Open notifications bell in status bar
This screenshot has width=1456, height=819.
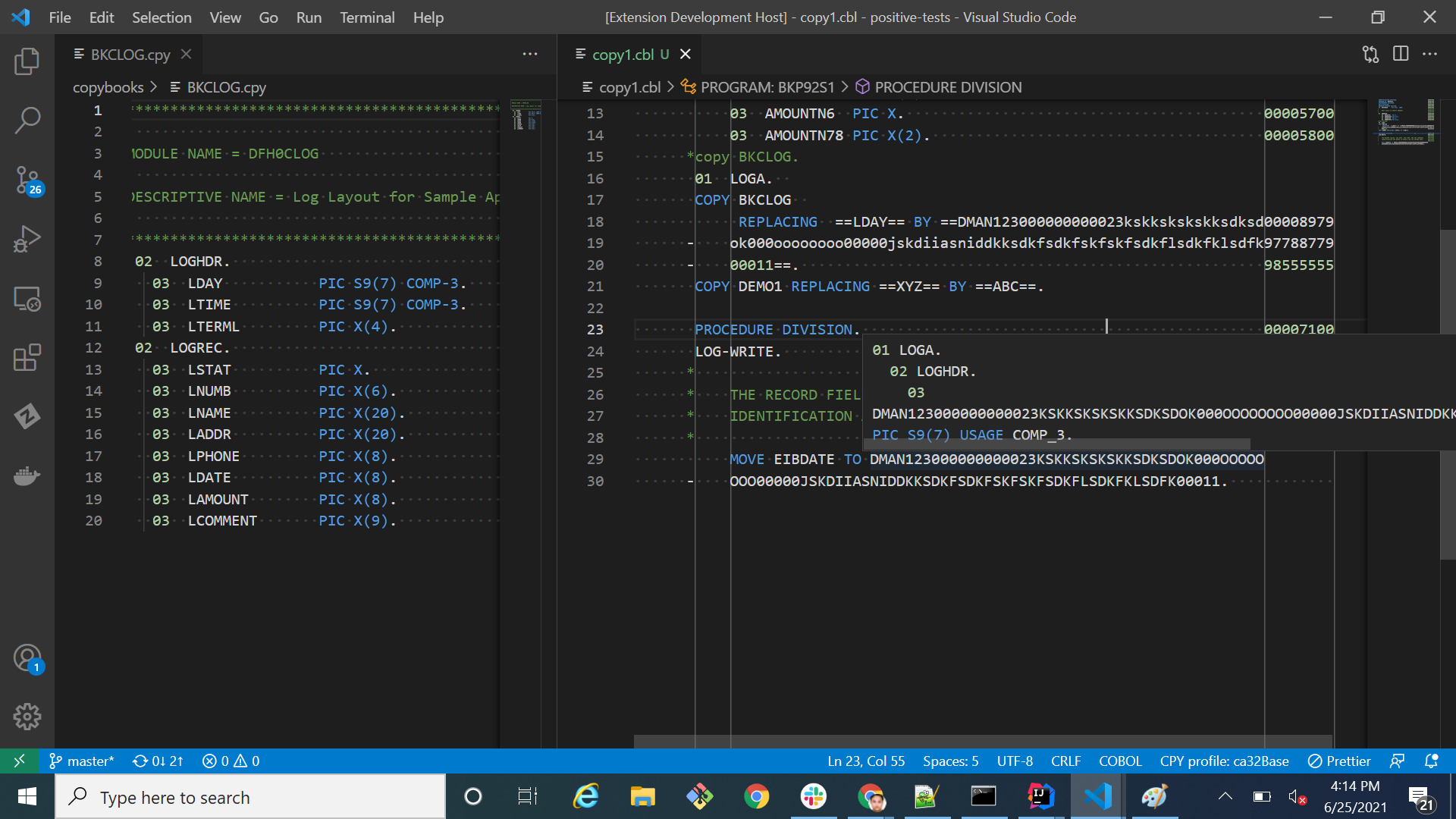[1432, 761]
